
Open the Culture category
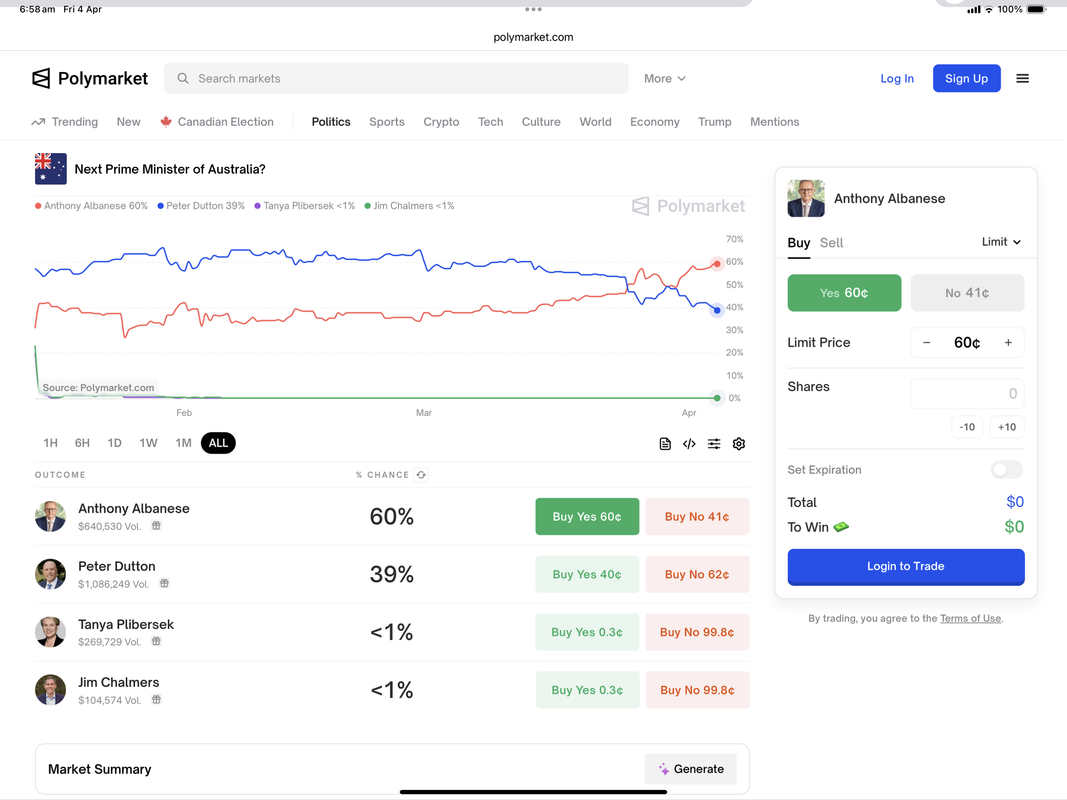(541, 122)
